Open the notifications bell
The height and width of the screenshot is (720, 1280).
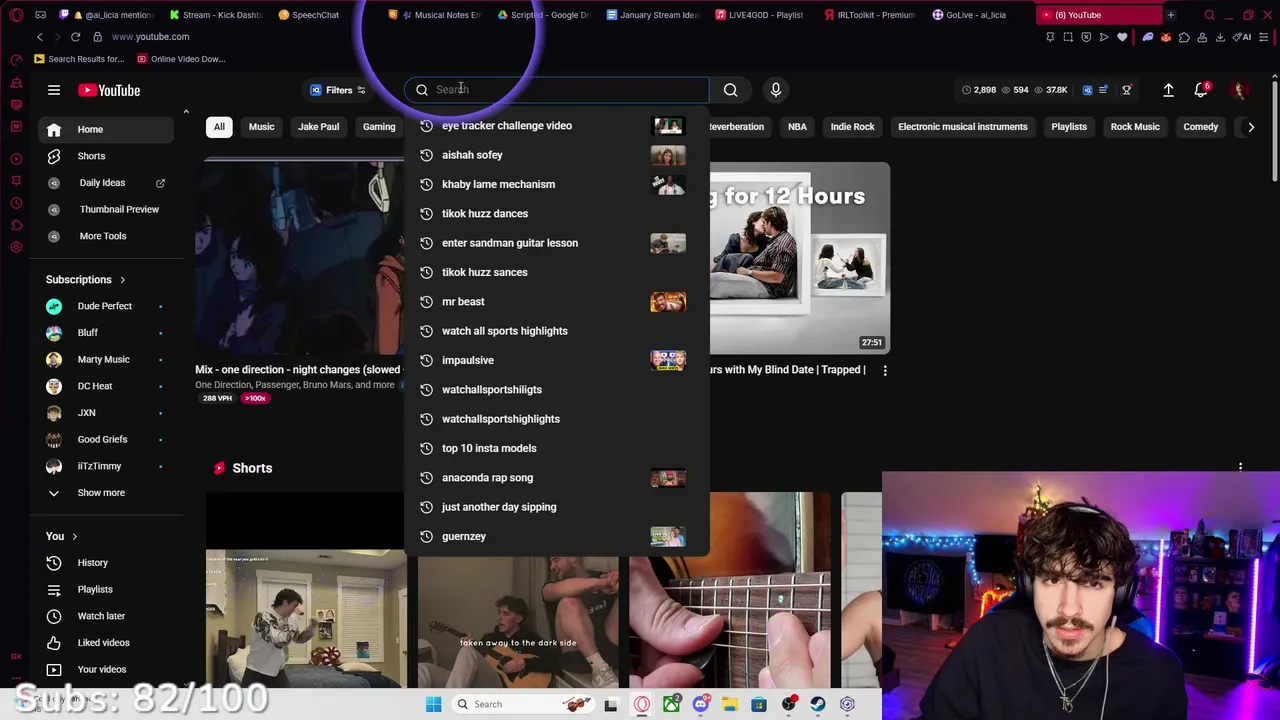pos(1201,90)
